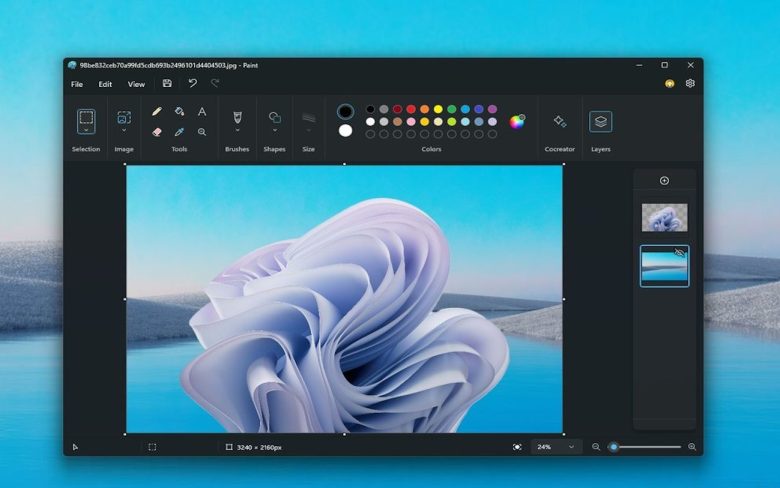Viewport: 780px width, 488px height.
Task: Select the Color picker eyedropper tool
Action: pyautogui.click(x=179, y=132)
